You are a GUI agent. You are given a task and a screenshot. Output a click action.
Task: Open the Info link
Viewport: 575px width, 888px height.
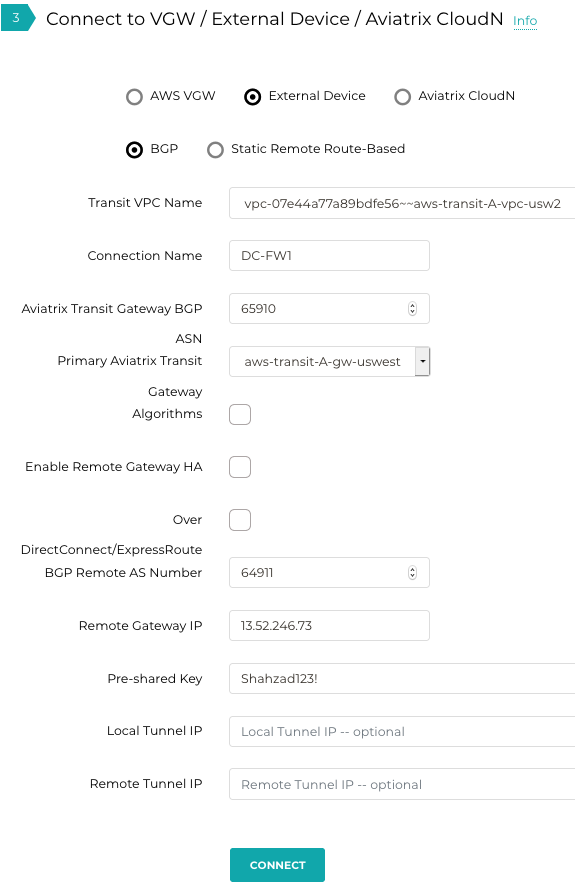click(x=525, y=21)
